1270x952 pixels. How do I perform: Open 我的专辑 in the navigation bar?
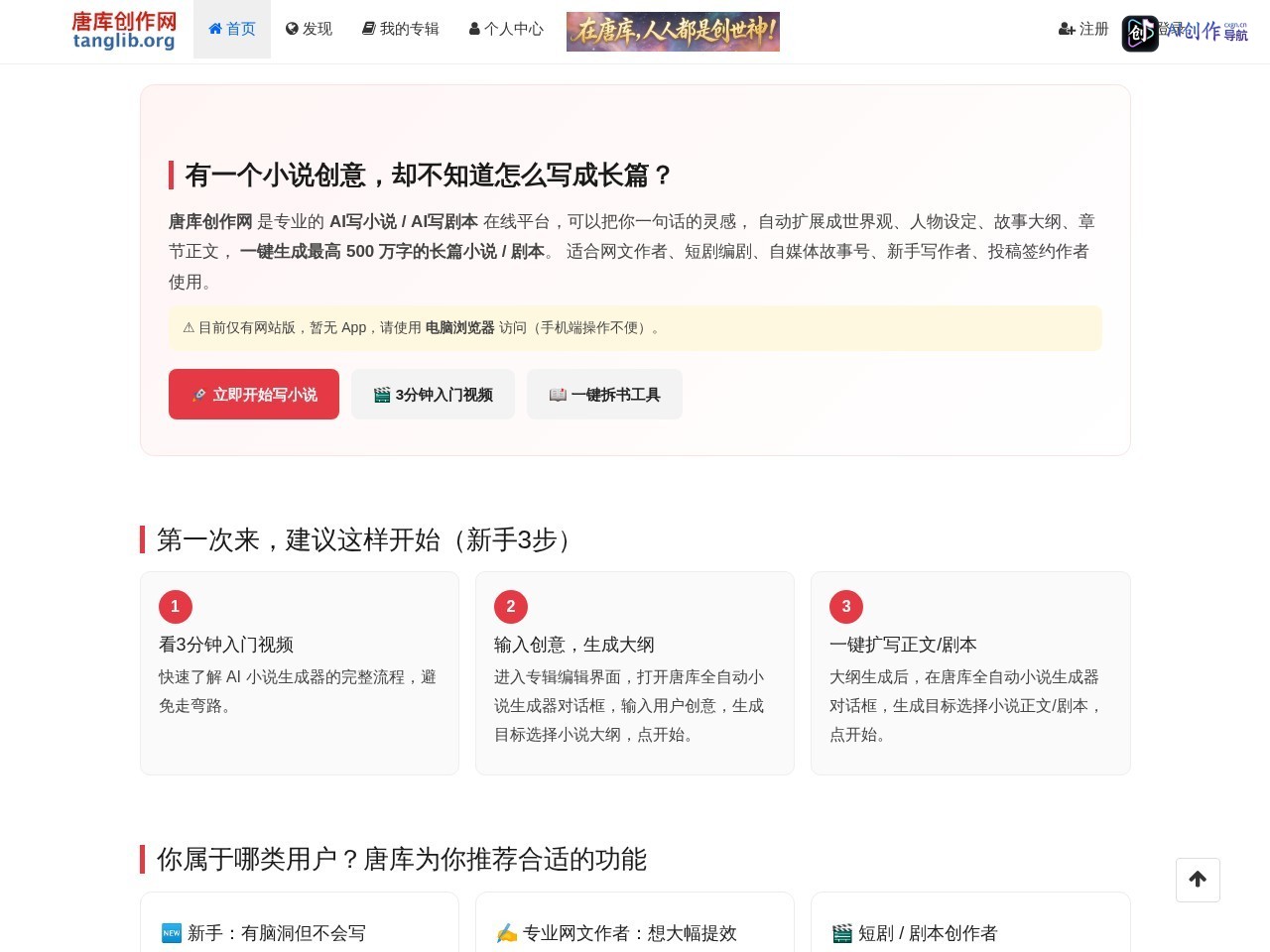[401, 29]
